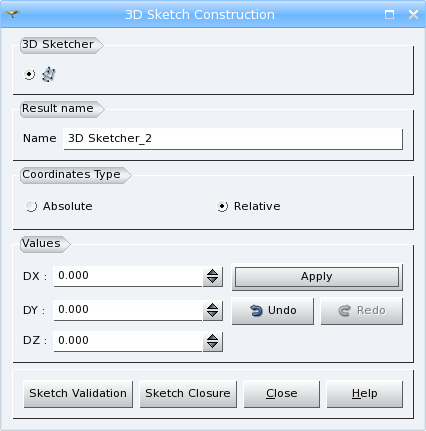Viewport: 426px width, 431px height.
Task: Decrease the DX value with down arrow
Action: 212,281
